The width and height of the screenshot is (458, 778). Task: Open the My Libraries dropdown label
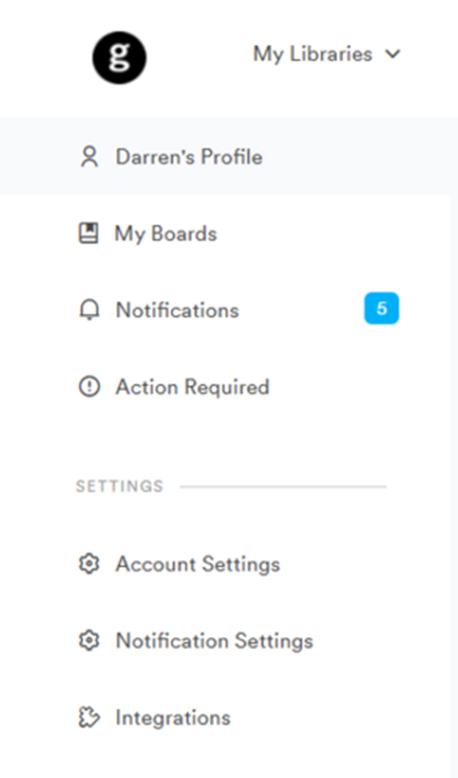point(313,54)
